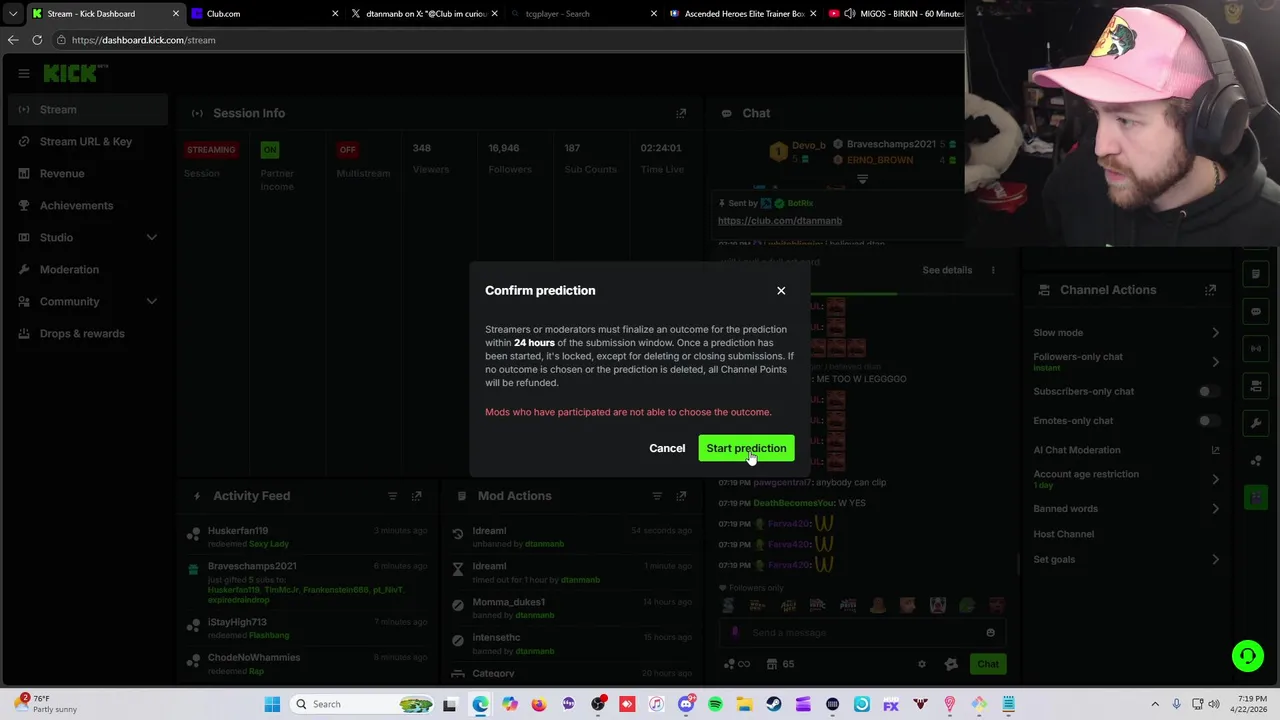Open AI Chat Moderation external link
Image resolution: width=1280 pixels, height=720 pixels.
tap(1215, 450)
